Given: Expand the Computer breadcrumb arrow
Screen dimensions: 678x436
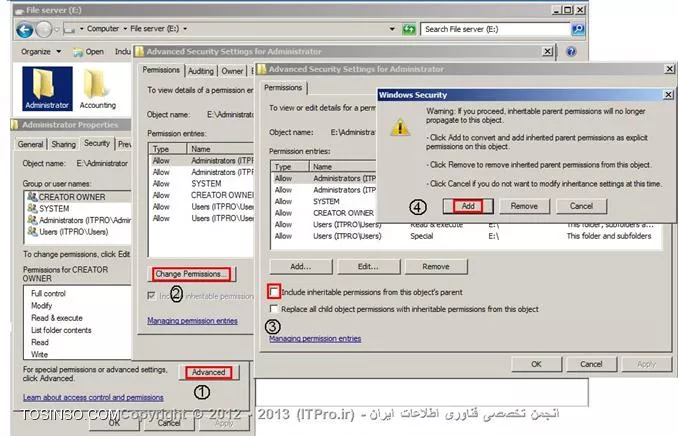Looking at the screenshot, I should pyautogui.click(x=125, y=29).
